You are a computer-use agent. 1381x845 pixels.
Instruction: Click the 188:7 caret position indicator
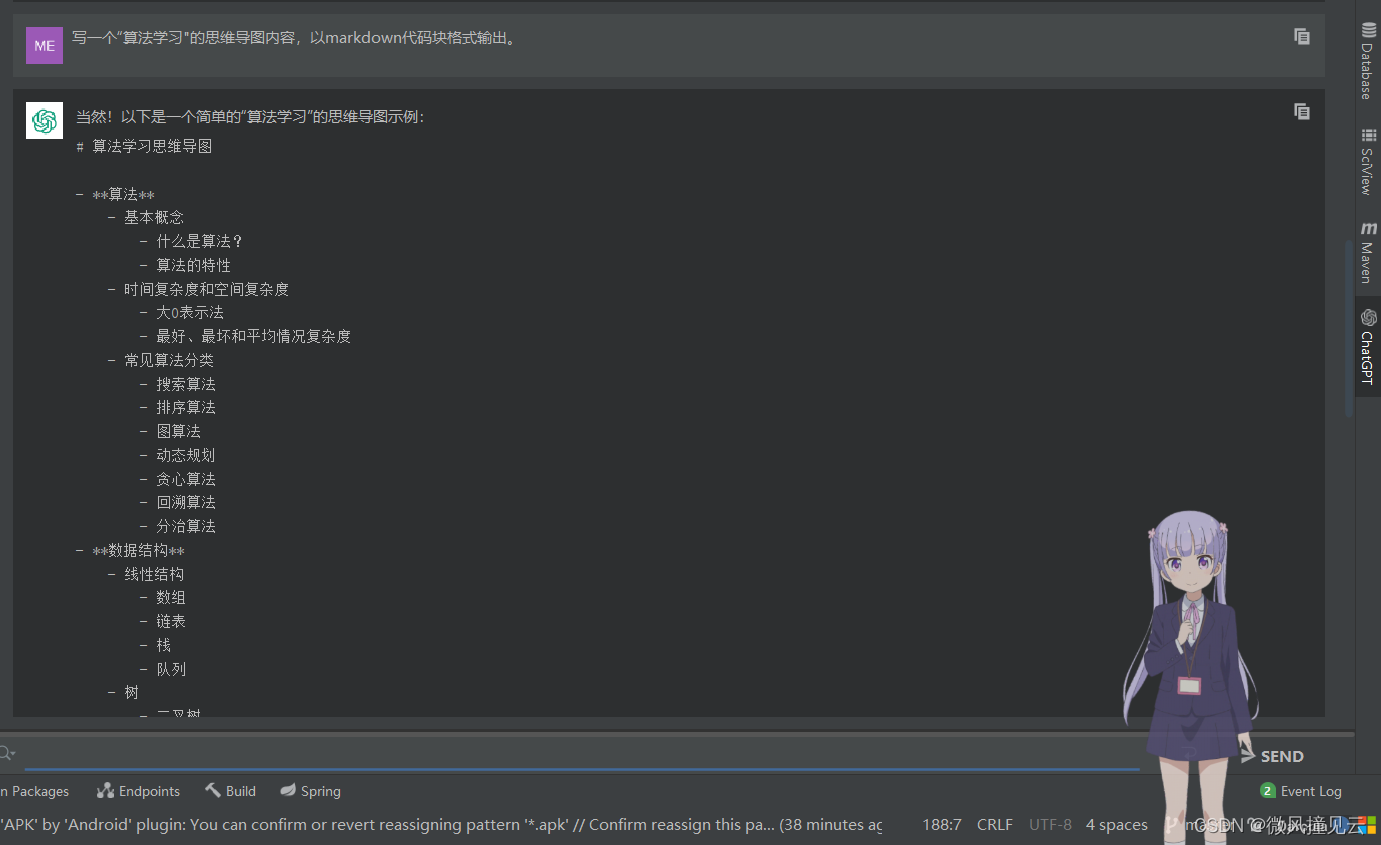click(941, 825)
